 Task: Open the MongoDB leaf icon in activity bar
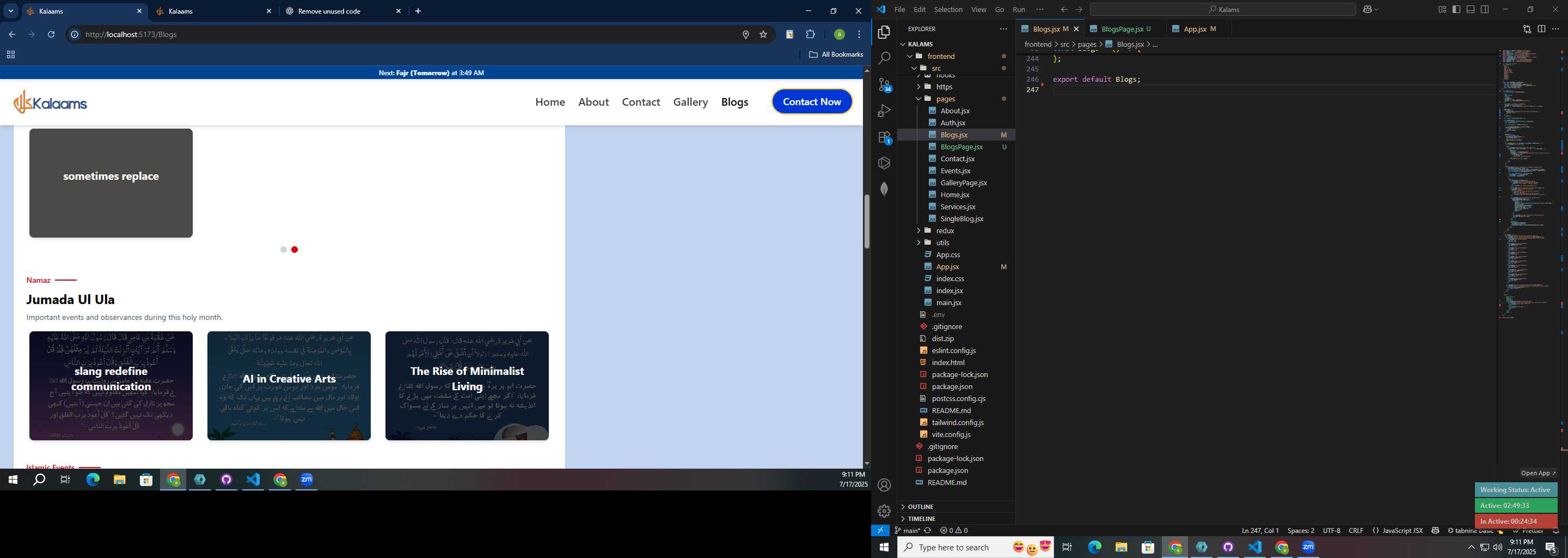884,190
